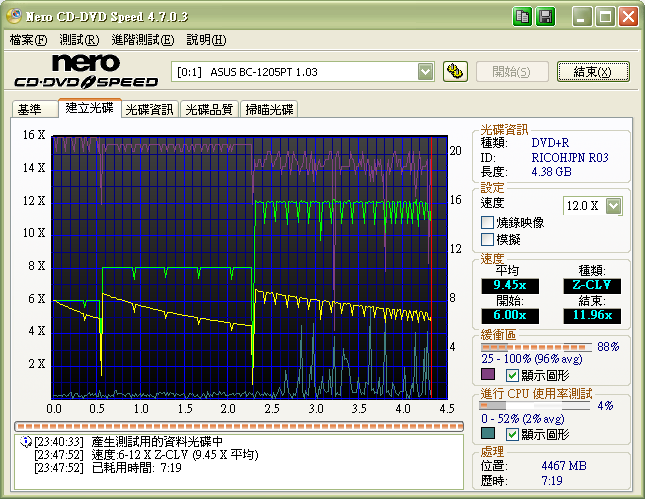Click the disc ID RICOHJPN R03
This screenshot has height=499, width=645.
pyautogui.click(x=570, y=158)
